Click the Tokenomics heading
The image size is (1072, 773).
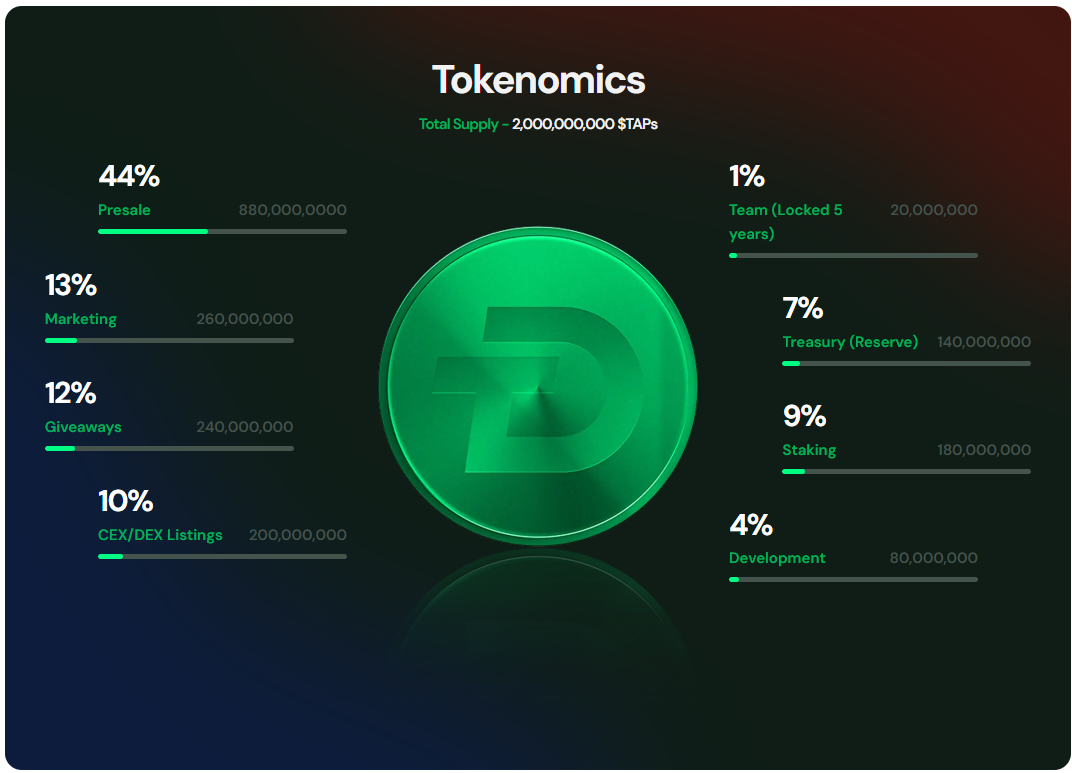click(538, 80)
